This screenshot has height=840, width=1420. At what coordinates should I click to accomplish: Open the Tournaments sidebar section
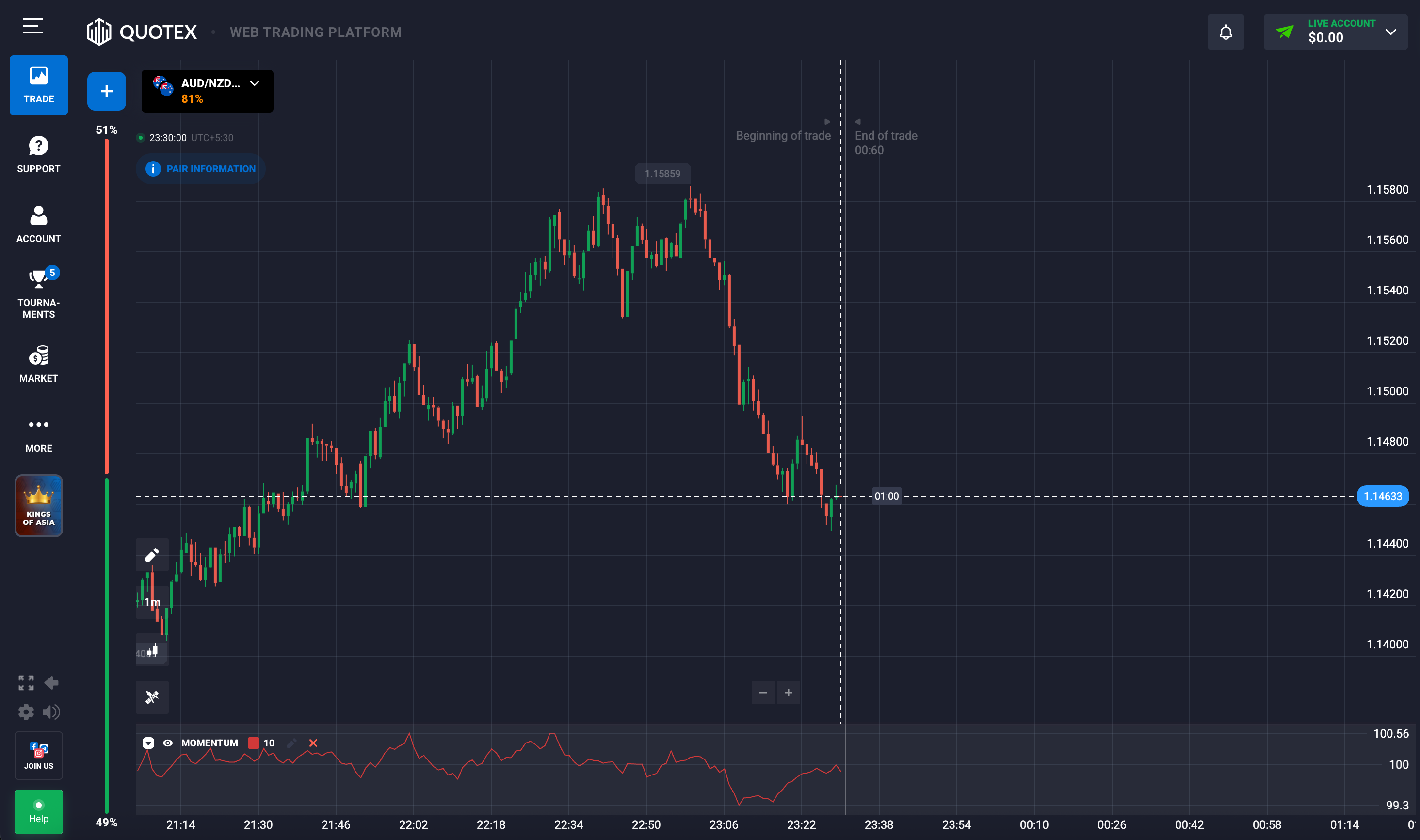click(x=38, y=292)
